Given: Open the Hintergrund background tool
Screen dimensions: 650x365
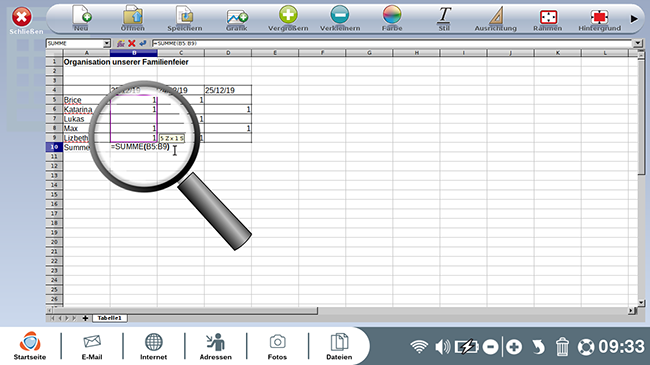Looking at the screenshot, I should (x=599, y=20).
